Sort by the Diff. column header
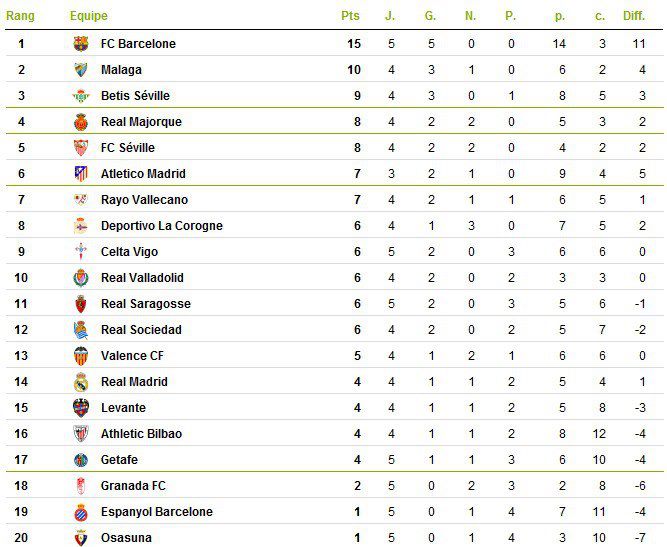Image resolution: width=667 pixels, height=547 pixels. [634, 16]
